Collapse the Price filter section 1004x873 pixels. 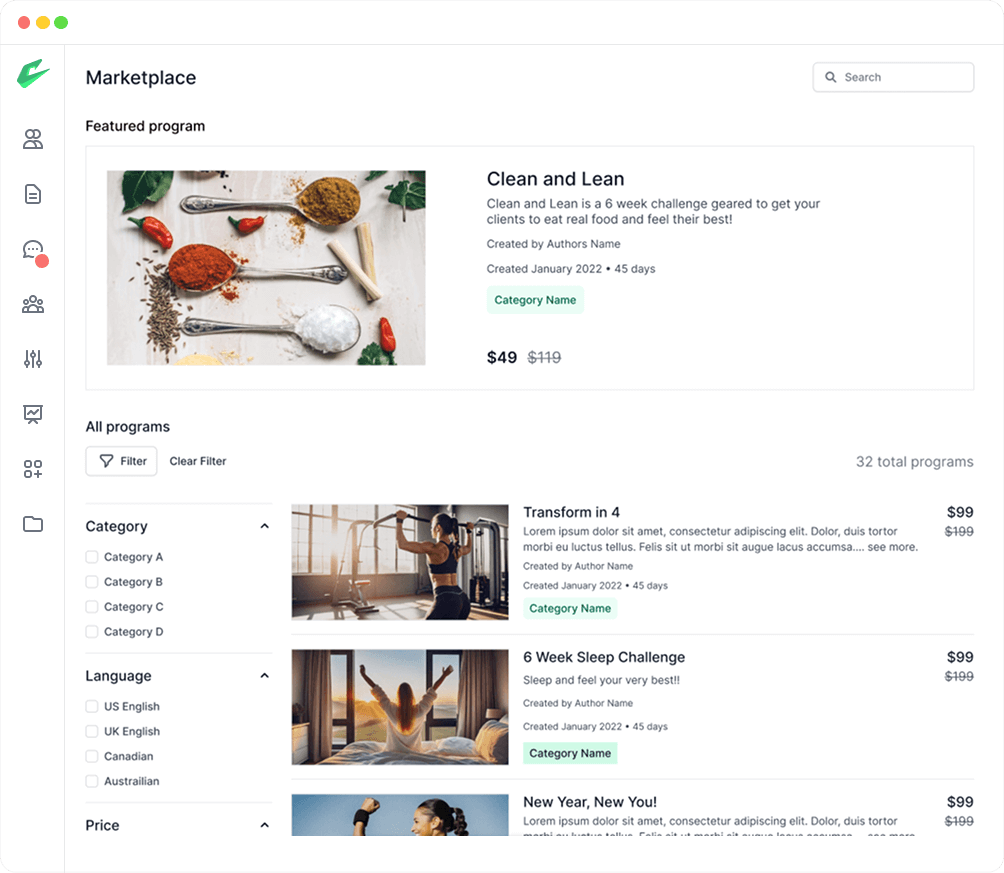pos(264,825)
